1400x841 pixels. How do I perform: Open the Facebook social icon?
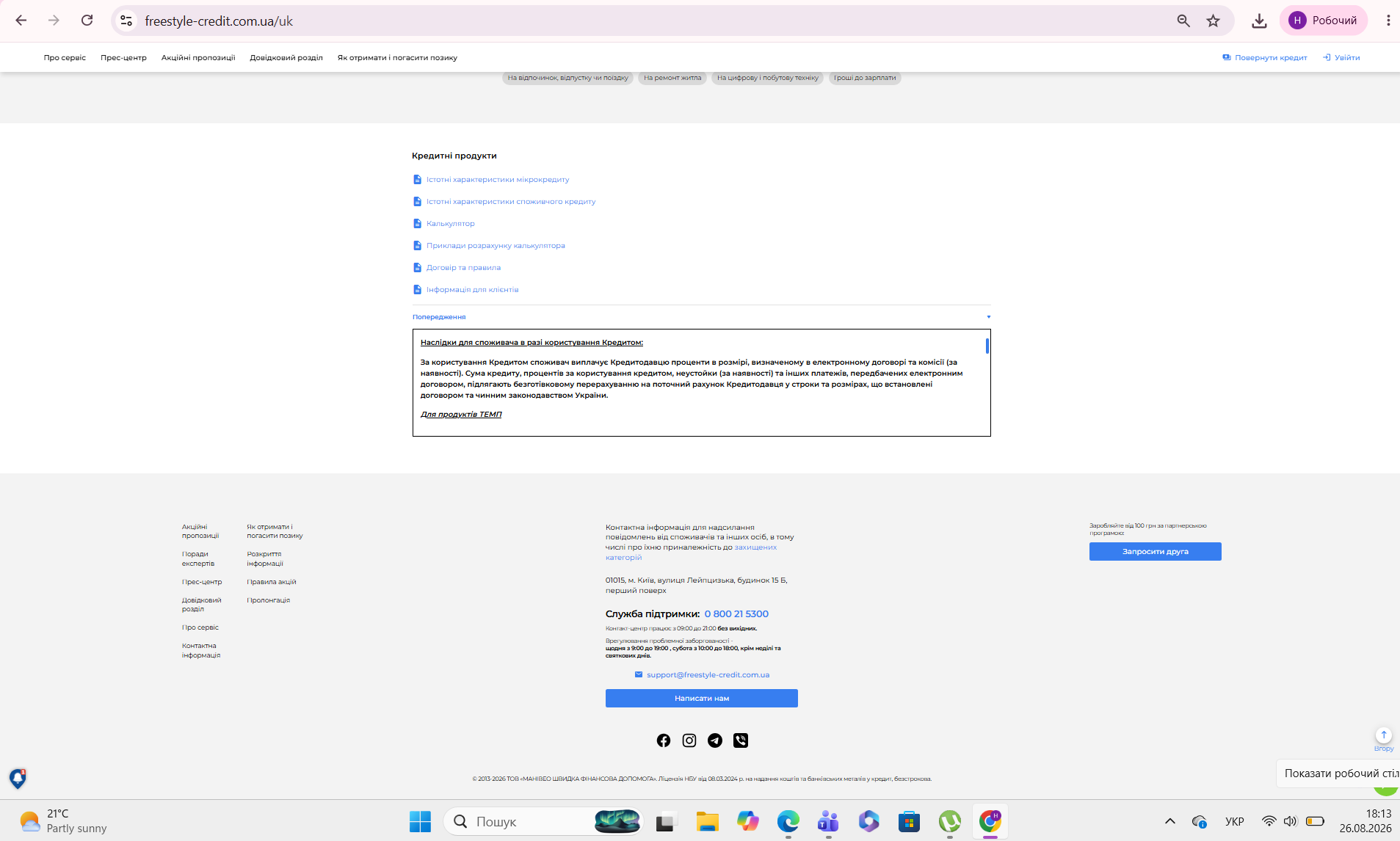[x=664, y=740]
